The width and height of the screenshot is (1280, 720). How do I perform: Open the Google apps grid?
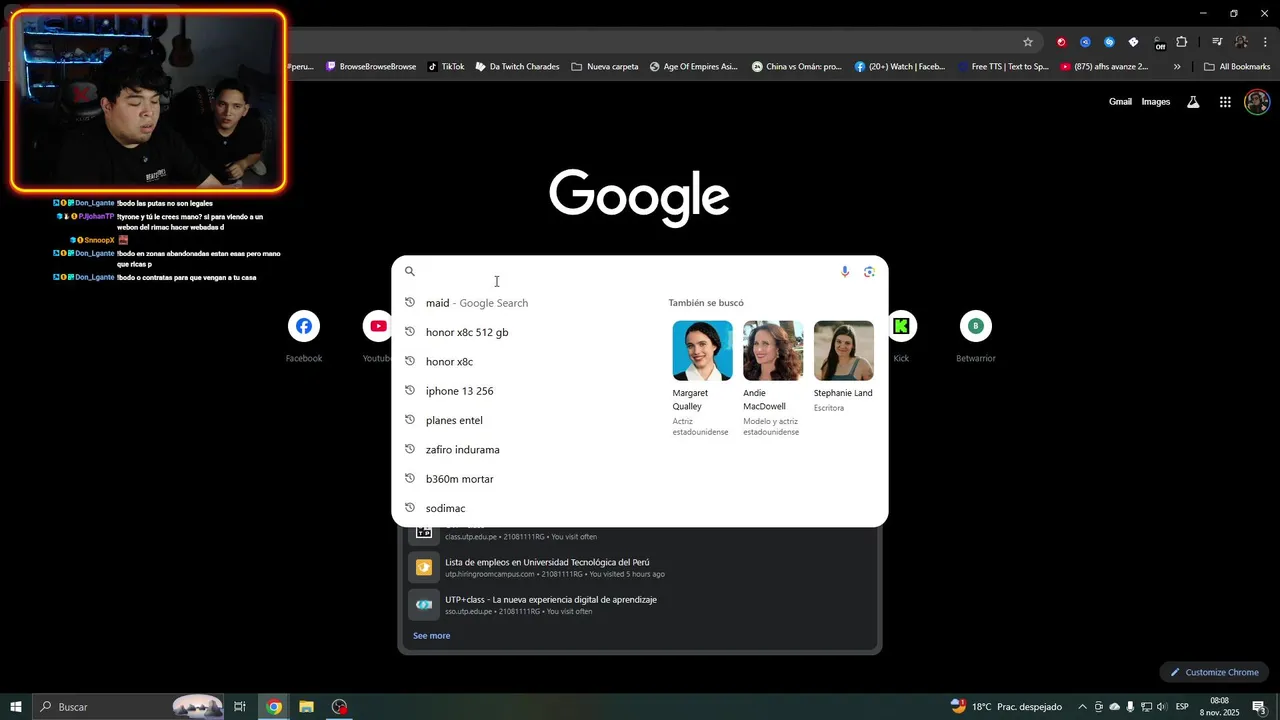click(x=1225, y=102)
